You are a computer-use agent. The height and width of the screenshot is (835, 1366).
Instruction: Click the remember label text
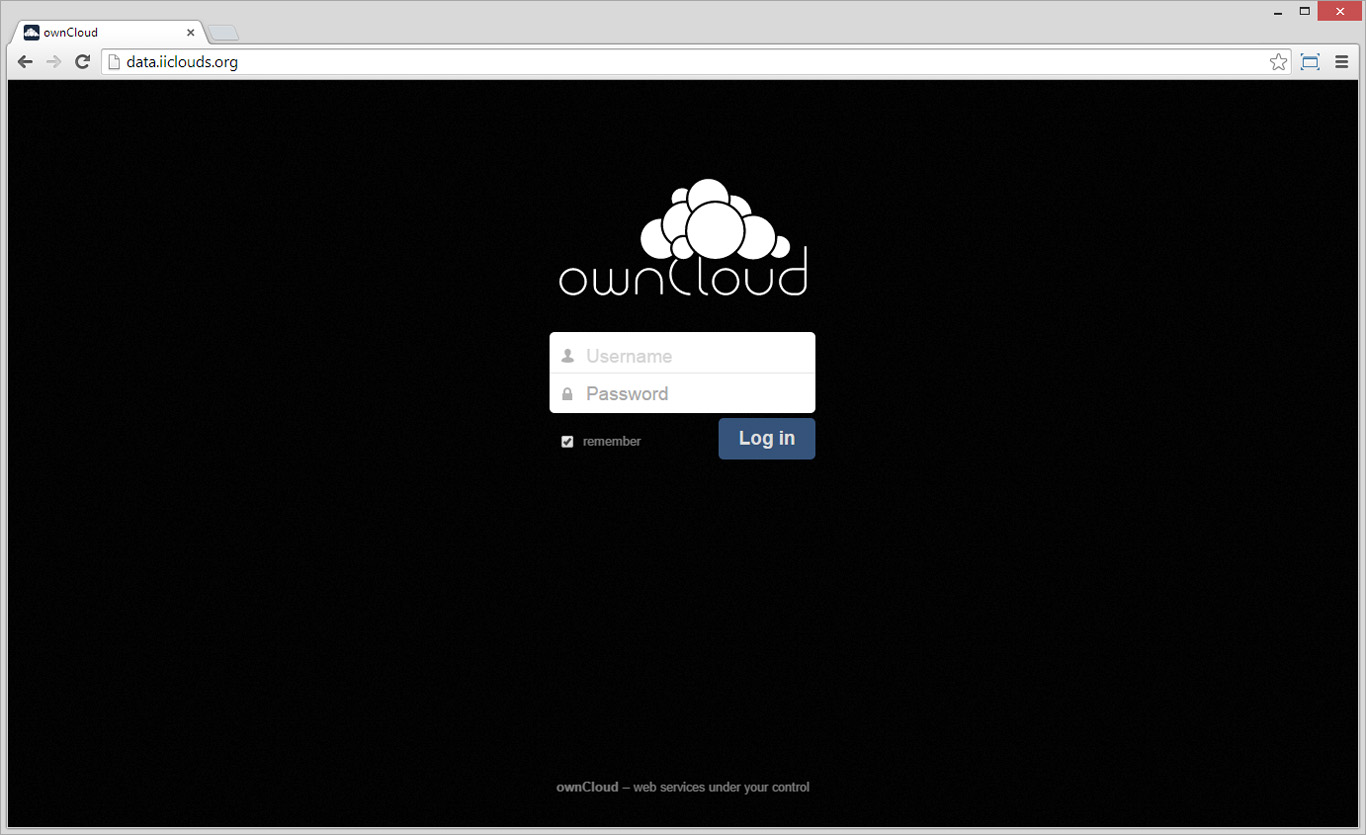612,441
